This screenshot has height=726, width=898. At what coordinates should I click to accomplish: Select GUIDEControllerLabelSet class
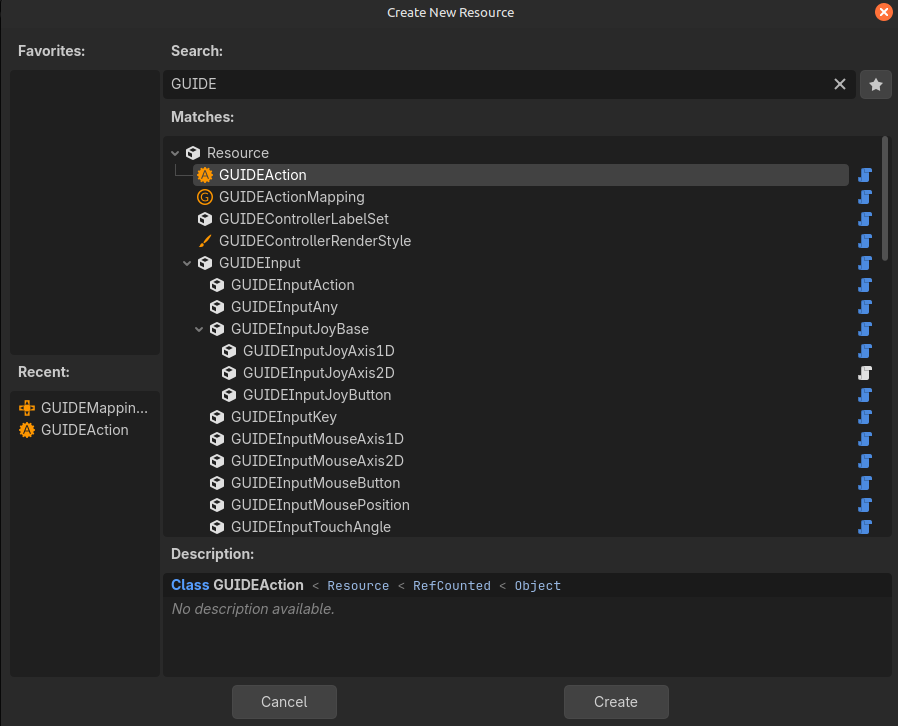pyautogui.click(x=304, y=219)
